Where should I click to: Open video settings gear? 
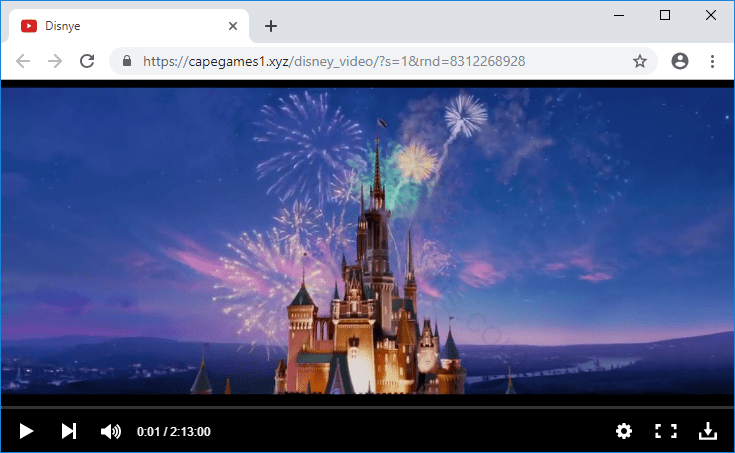pyautogui.click(x=623, y=431)
